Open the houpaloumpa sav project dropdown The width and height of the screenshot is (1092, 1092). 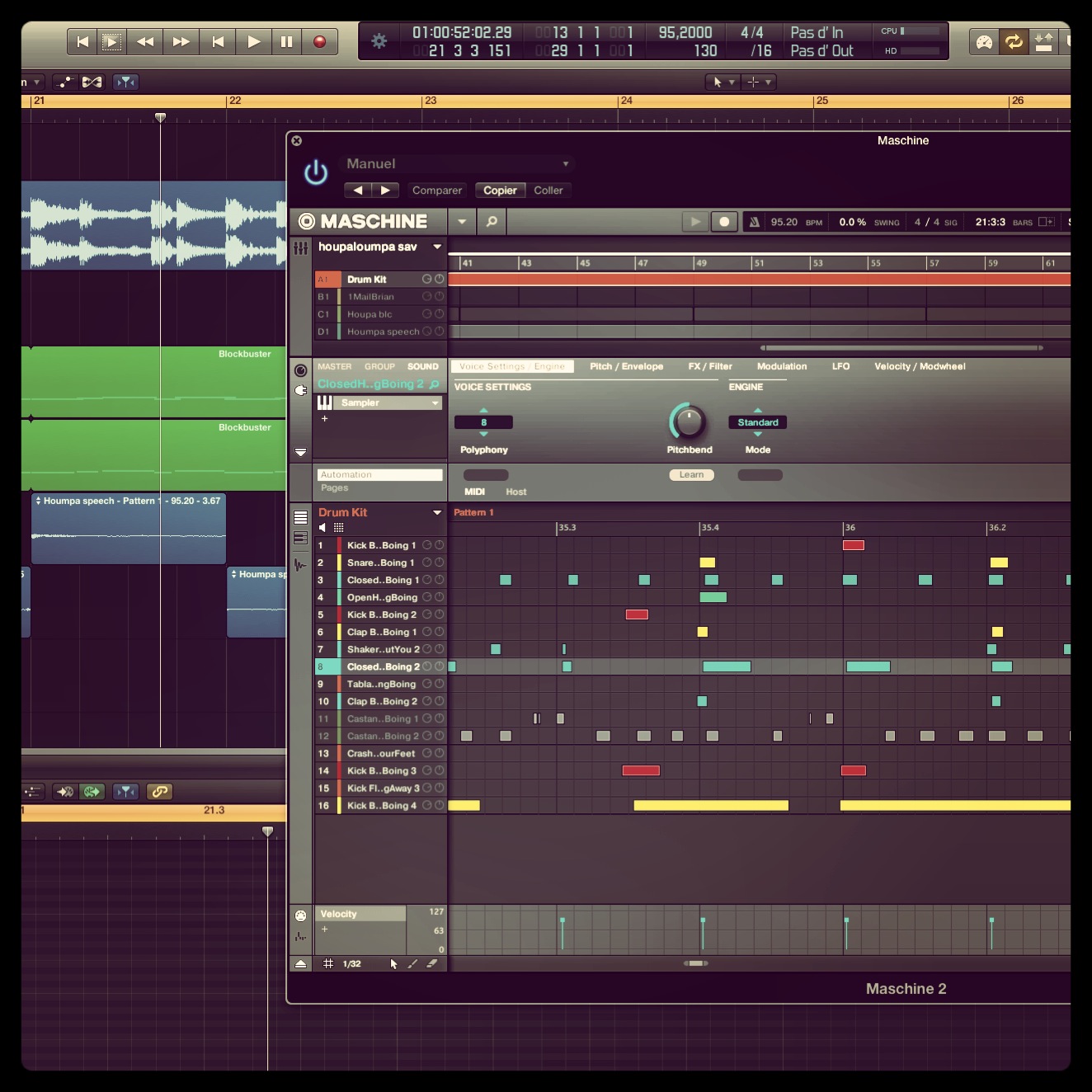point(438,247)
